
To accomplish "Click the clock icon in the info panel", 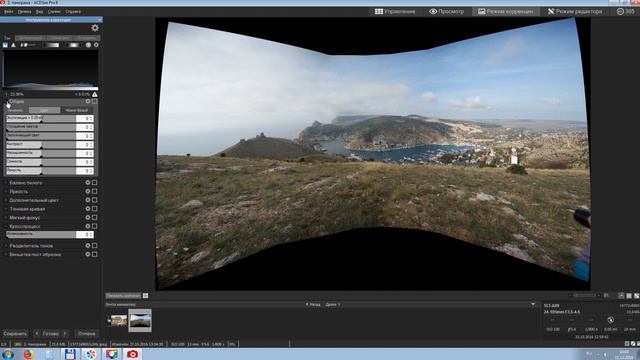I will [611, 320].
